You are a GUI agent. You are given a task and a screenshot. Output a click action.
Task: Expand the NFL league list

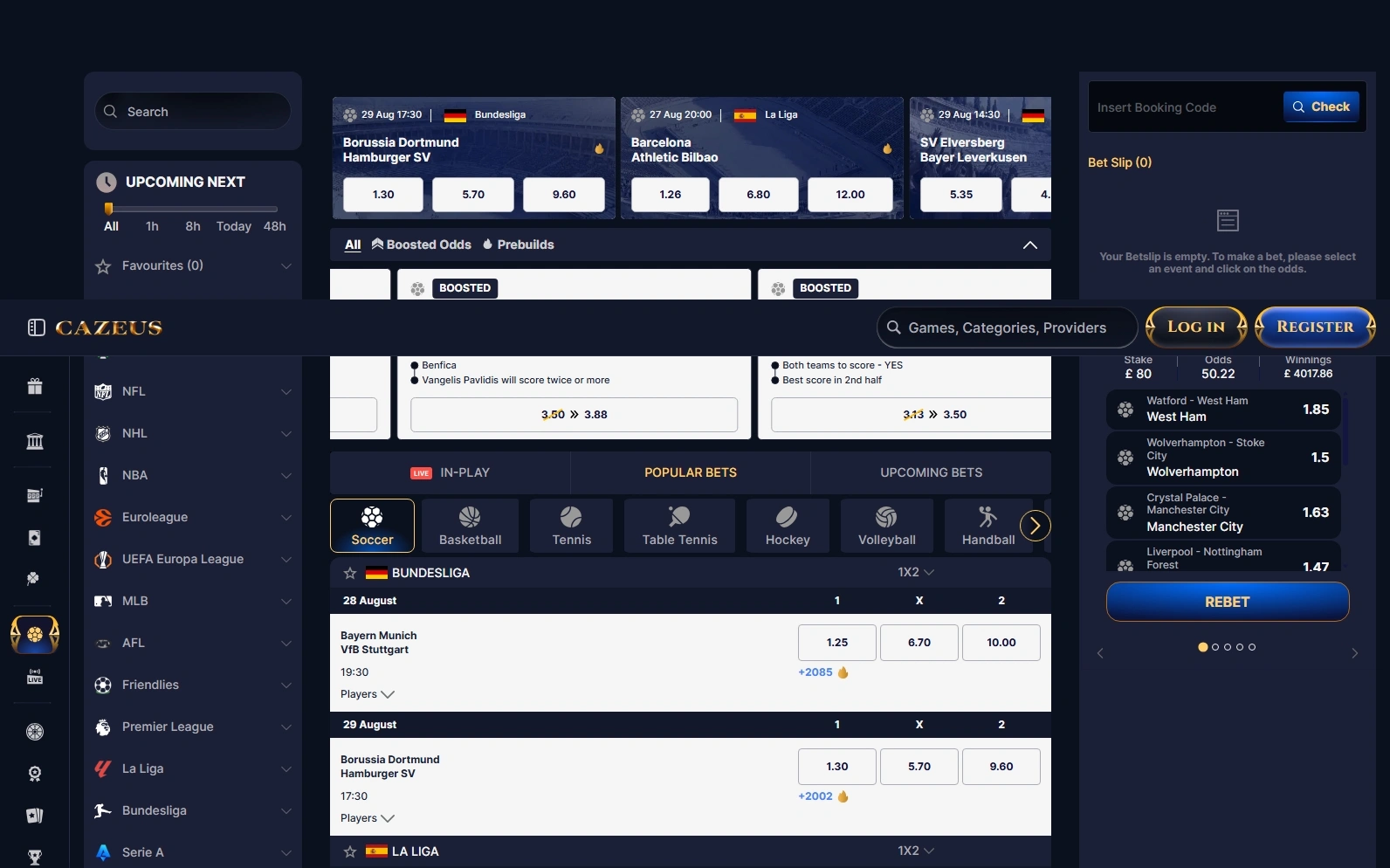pyautogui.click(x=193, y=391)
